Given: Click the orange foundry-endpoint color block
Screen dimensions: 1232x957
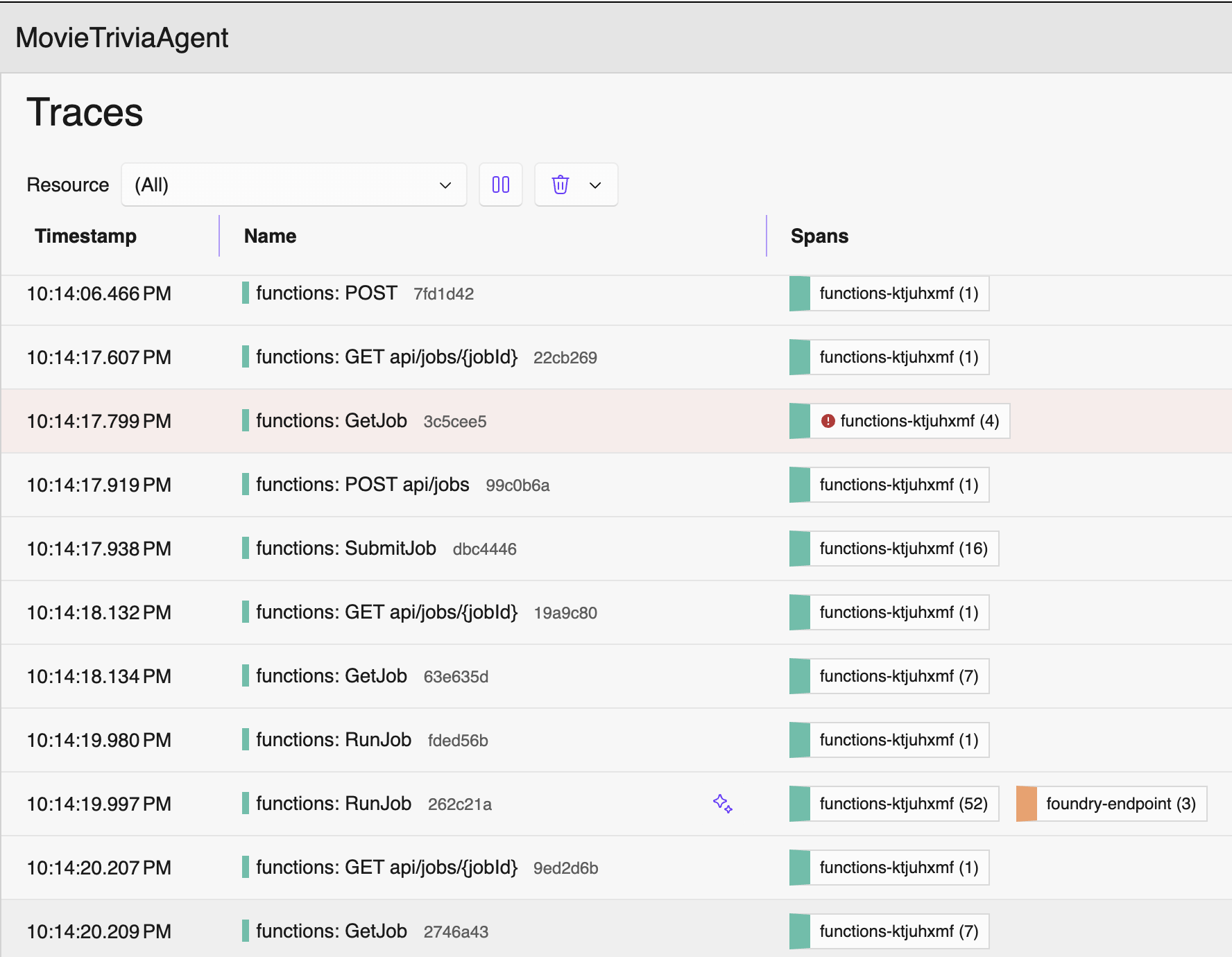Looking at the screenshot, I should point(1026,804).
